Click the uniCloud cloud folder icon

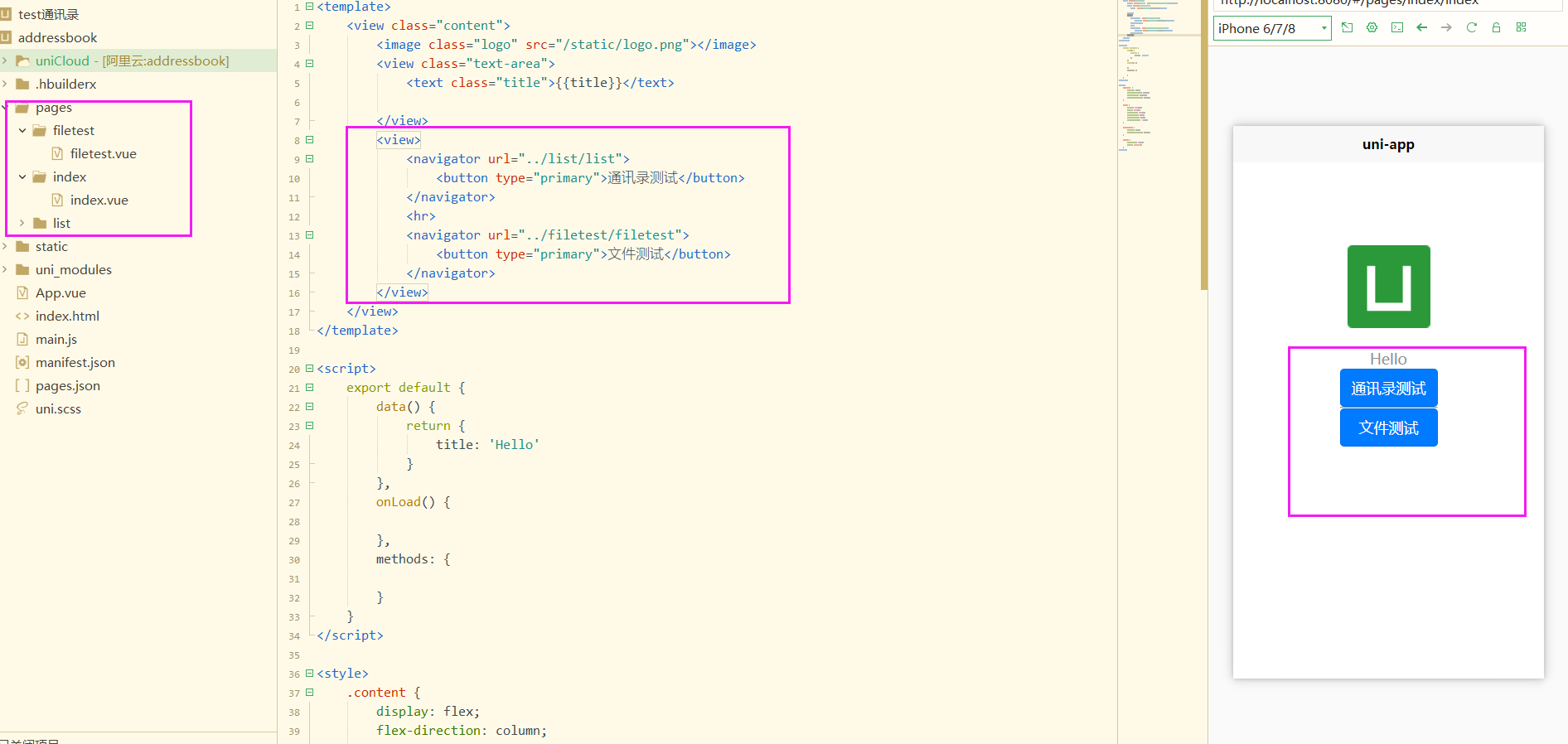(x=22, y=60)
